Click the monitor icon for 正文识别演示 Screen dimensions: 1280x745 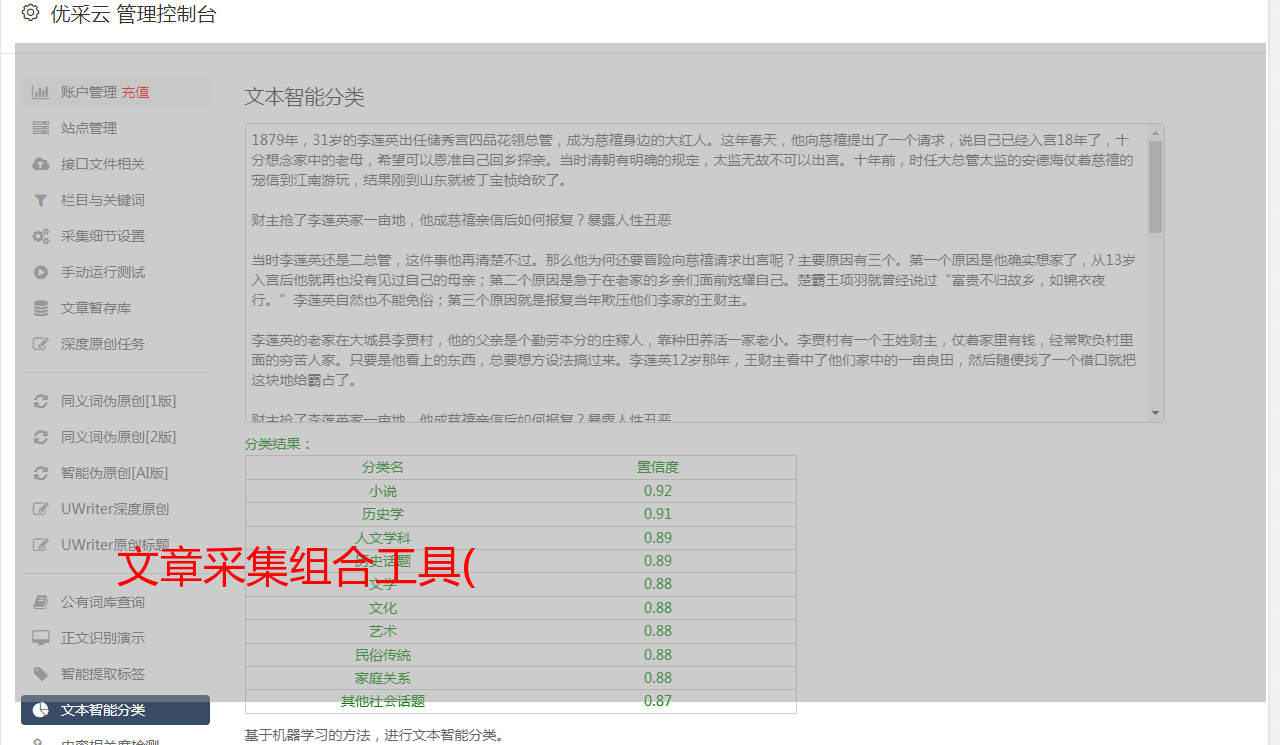(x=40, y=638)
